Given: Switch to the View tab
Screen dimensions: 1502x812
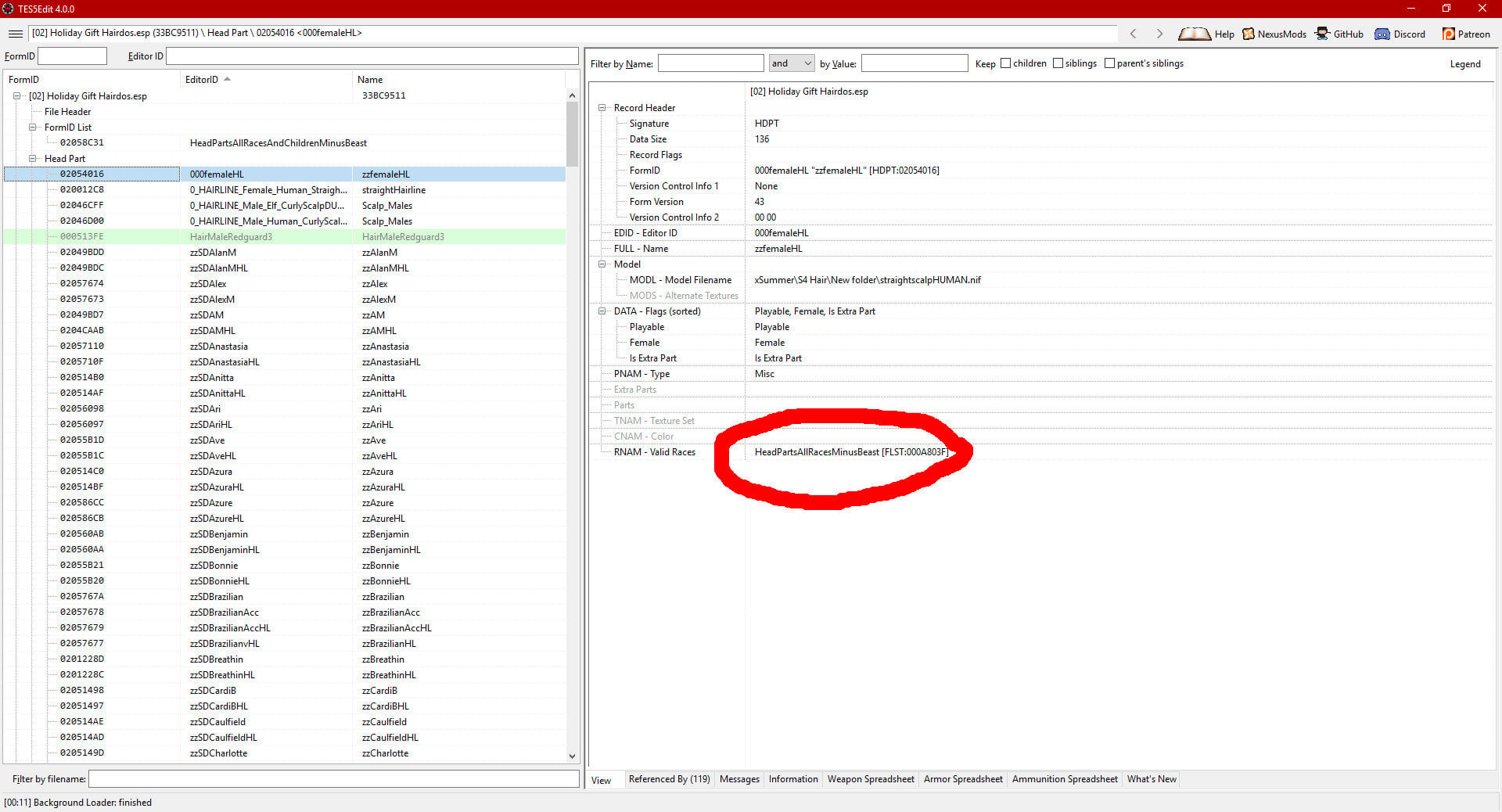Looking at the screenshot, I should point(602,780).
